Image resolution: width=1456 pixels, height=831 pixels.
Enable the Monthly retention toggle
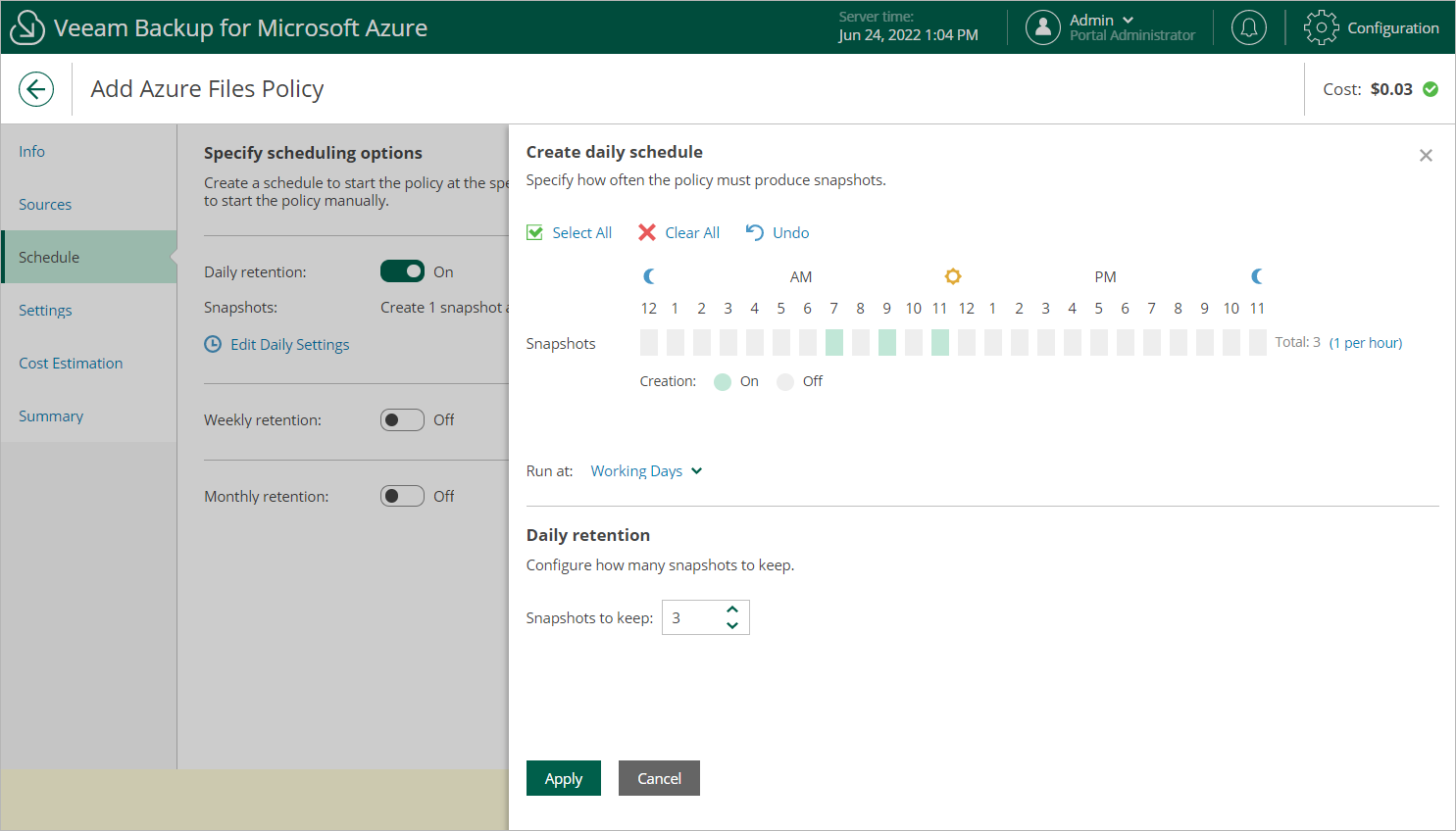tap(402, 496)
